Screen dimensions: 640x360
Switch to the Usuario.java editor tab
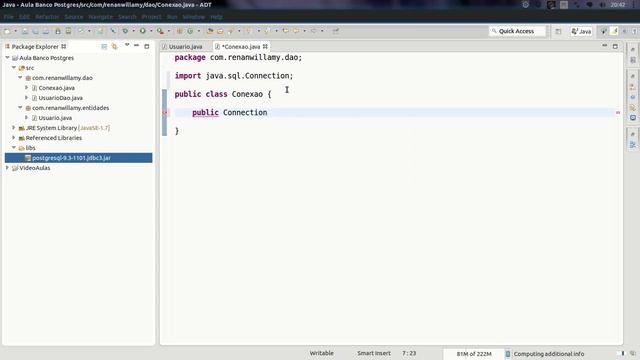[185, 47]
